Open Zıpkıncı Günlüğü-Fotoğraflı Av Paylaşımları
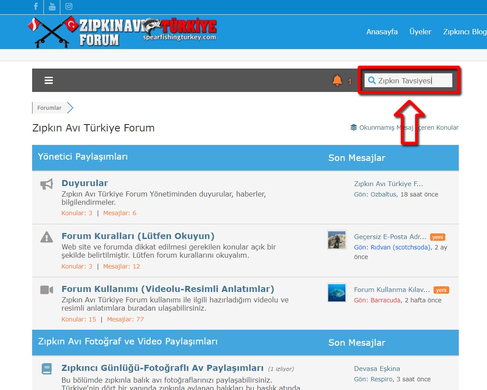Viewport: 487px width, 390px height. (162, 368)
